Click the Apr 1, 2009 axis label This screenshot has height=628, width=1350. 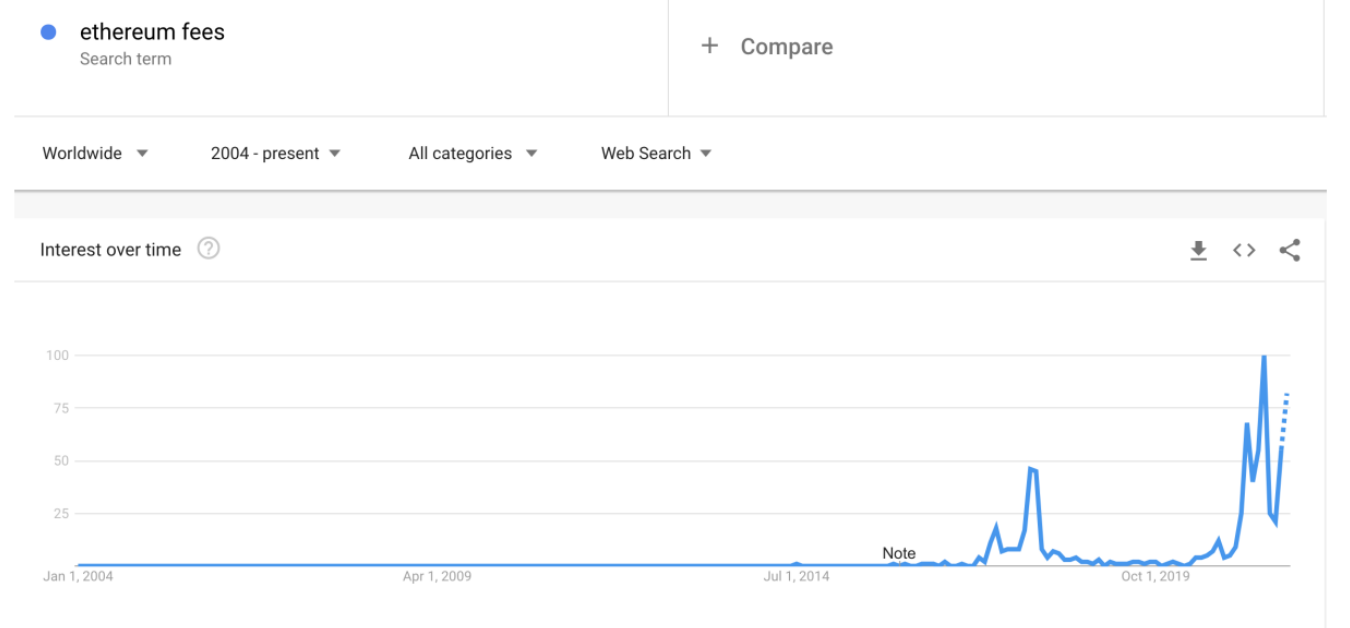pyautogui.click(x=437, y=577)
